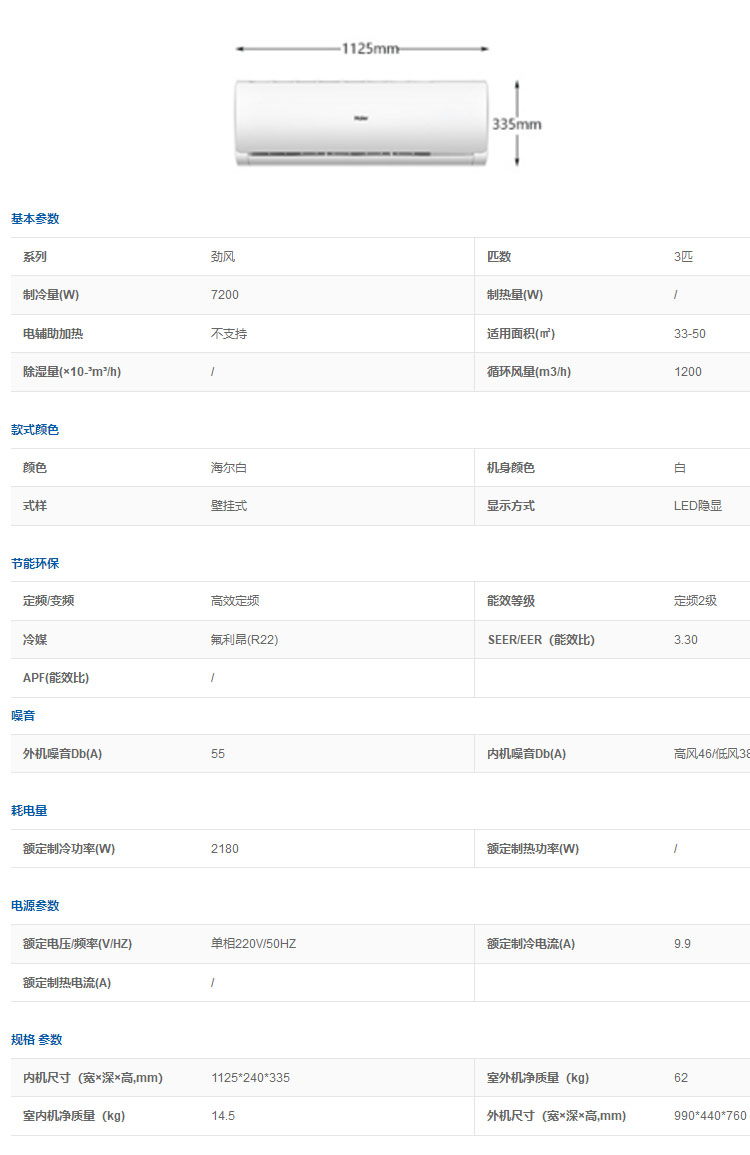The height and width of the screenshot is (1155, 750).
Task: Click the 适用面积 value 33-50
Action: point(690,334)
